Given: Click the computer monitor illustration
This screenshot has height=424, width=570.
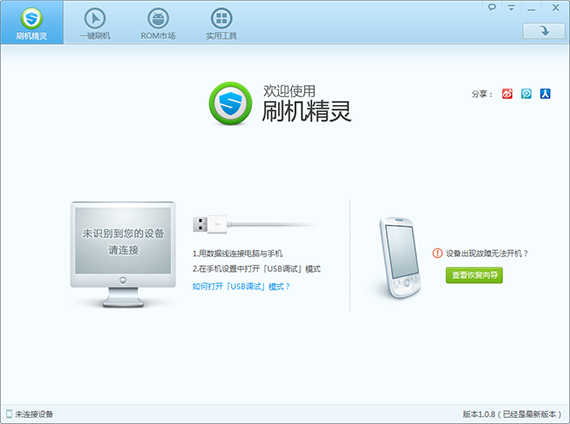Looking at the screenshot, I should (123, 254).
